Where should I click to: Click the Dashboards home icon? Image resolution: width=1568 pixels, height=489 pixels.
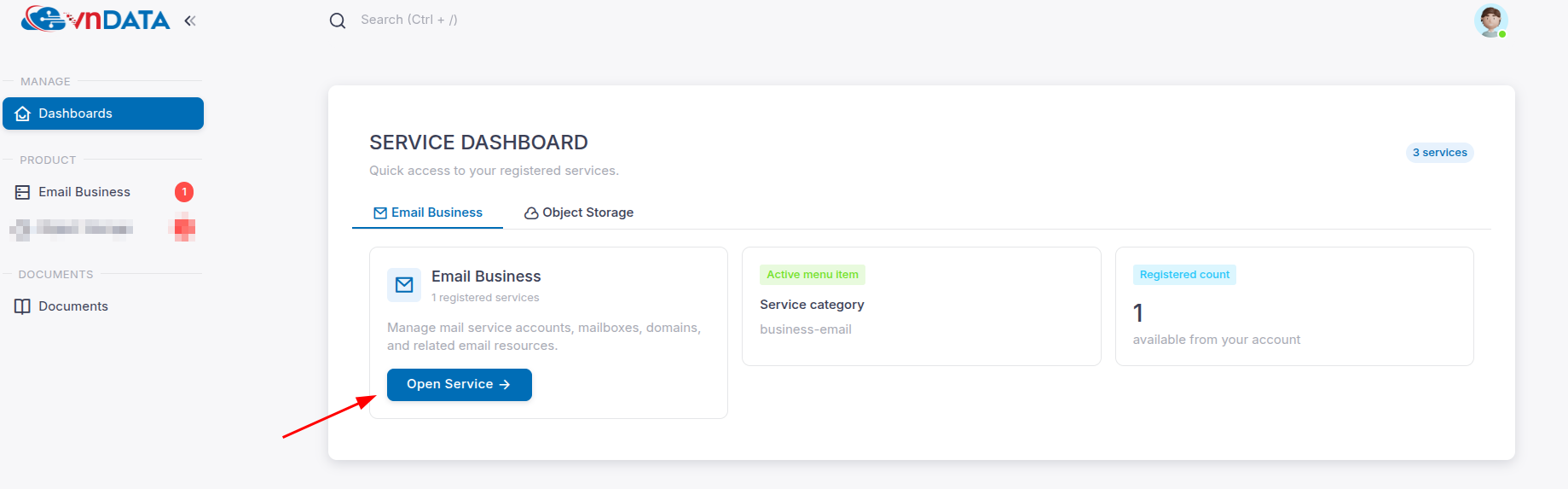(x=23, y=114)
